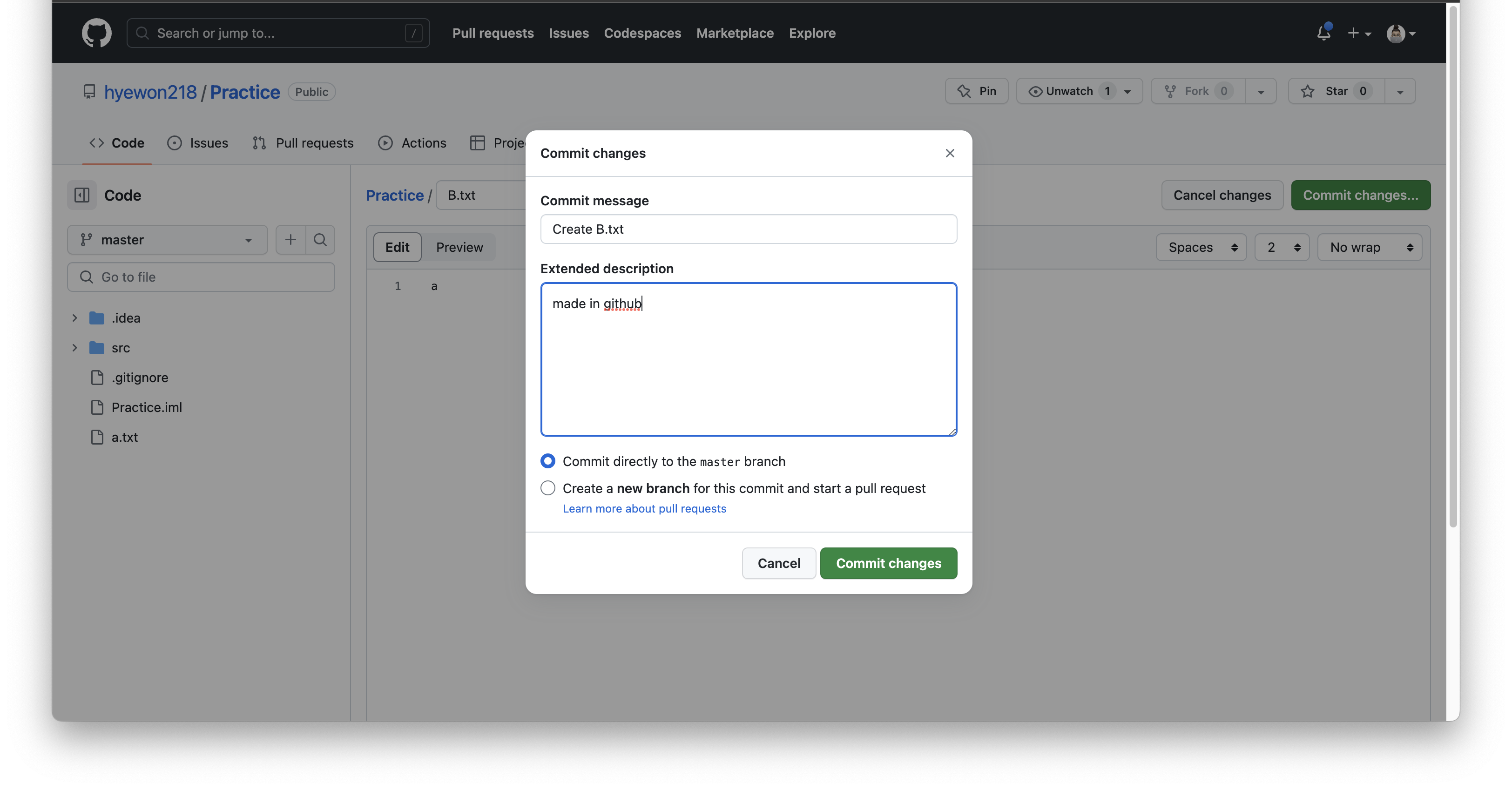Click the Go to file search box

pos(201,277)
